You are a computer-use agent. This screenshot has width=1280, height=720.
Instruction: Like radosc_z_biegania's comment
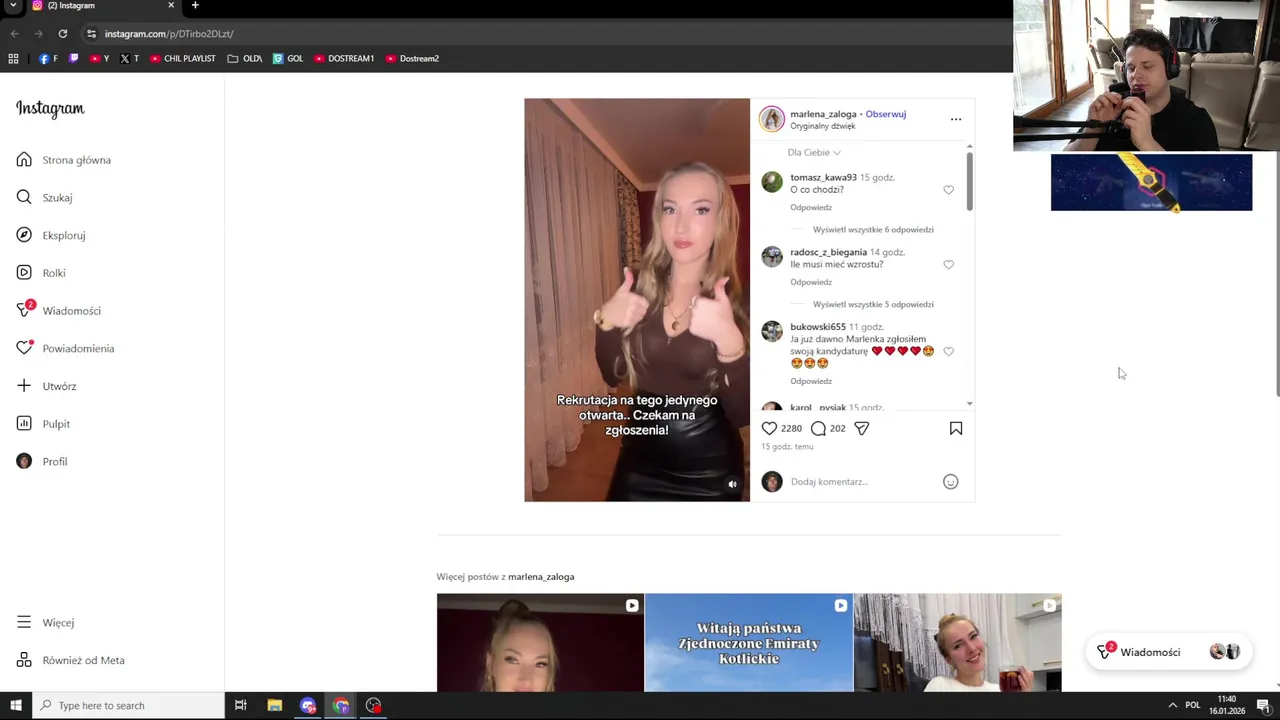pyautogui.click(x=948, y=265)
